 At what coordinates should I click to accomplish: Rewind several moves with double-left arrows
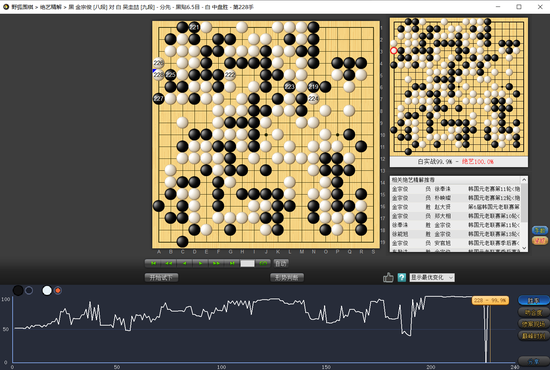(169, 263)
